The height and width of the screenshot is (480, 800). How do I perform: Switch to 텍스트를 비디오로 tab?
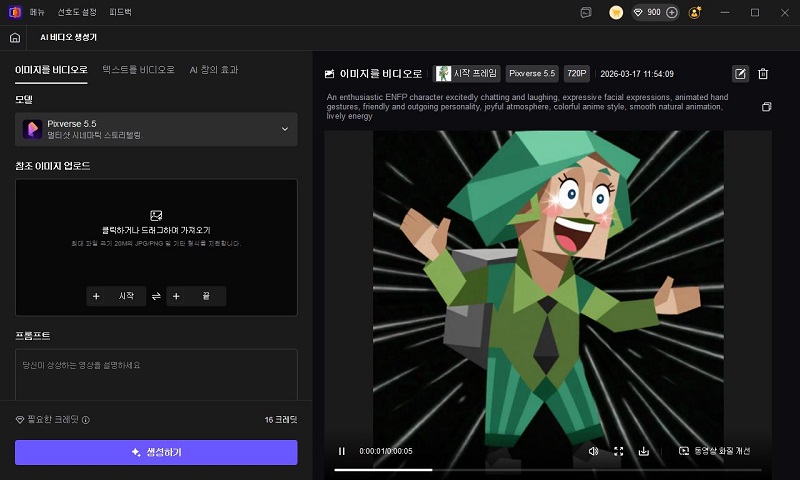(x=138, y=70)
